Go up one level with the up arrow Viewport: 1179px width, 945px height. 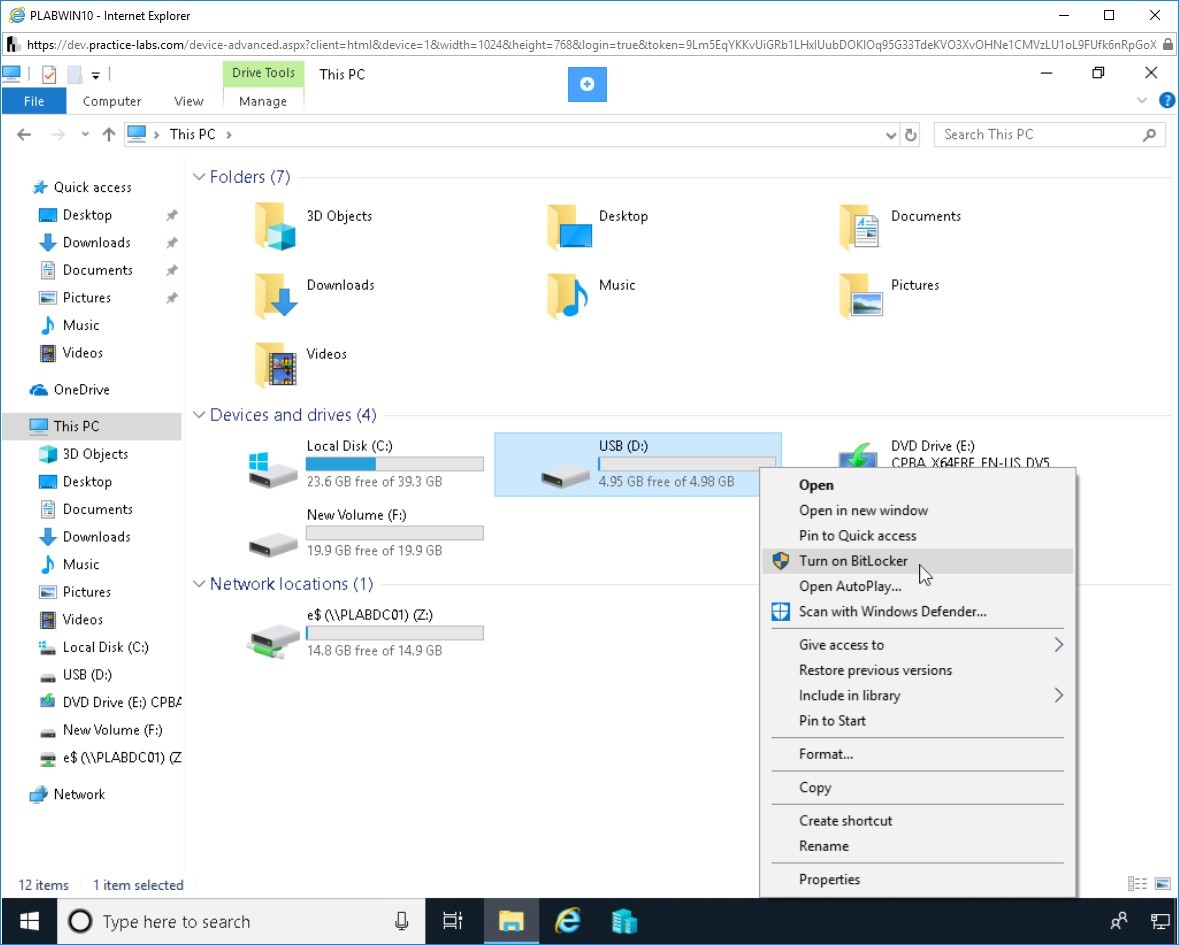(x=109, y=135)
